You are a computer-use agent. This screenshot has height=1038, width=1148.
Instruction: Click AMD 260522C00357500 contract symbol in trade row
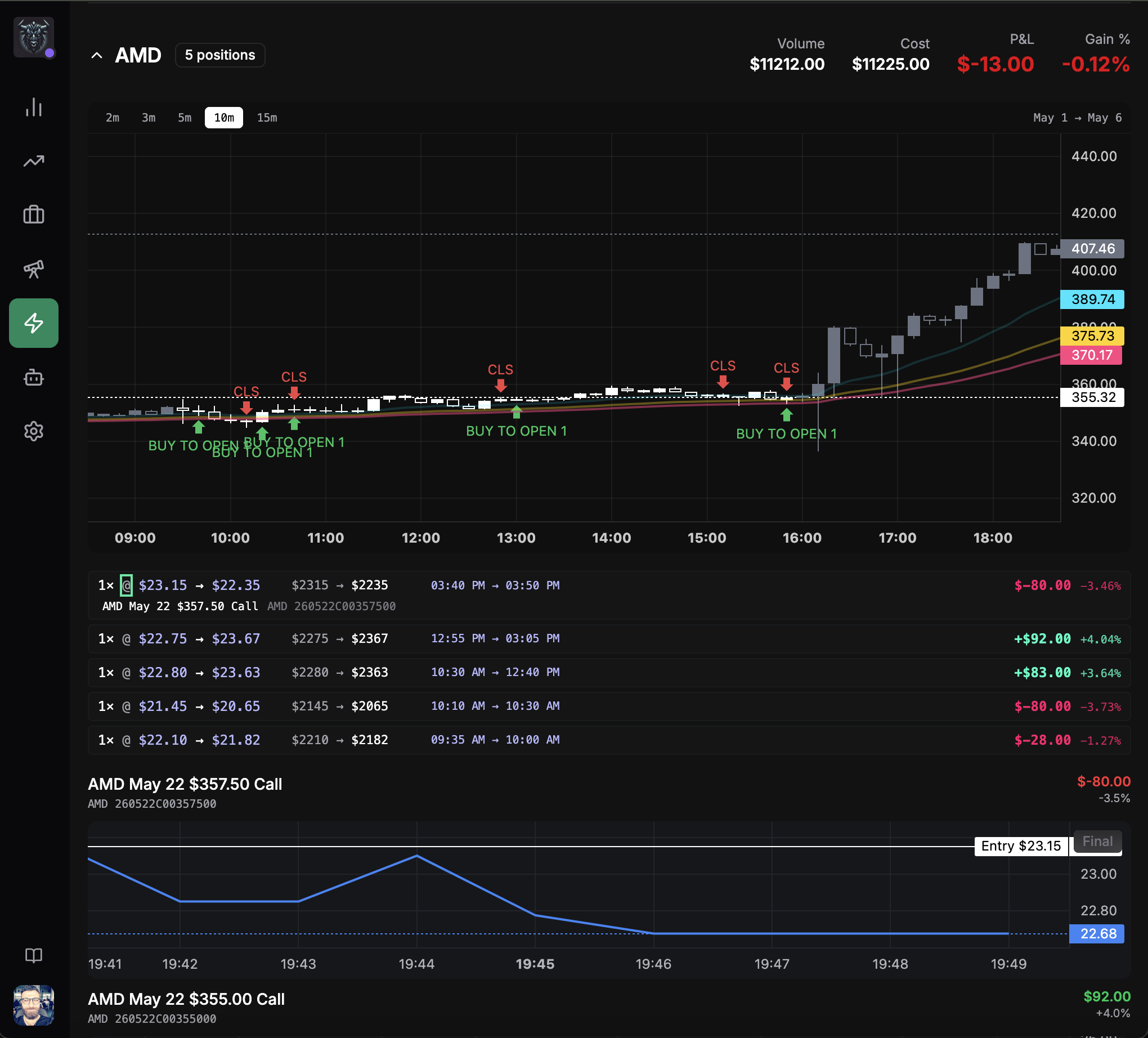pos(331,606)
